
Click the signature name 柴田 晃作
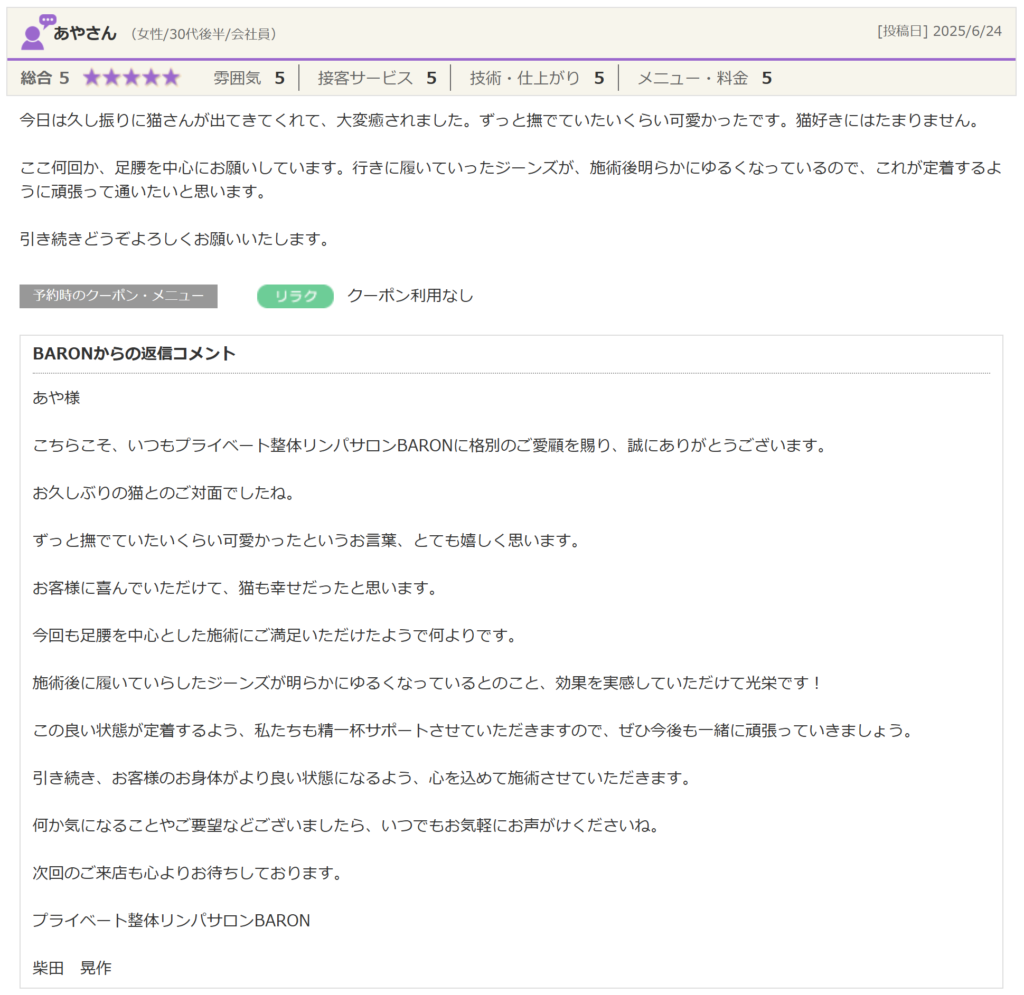point(72,968)
